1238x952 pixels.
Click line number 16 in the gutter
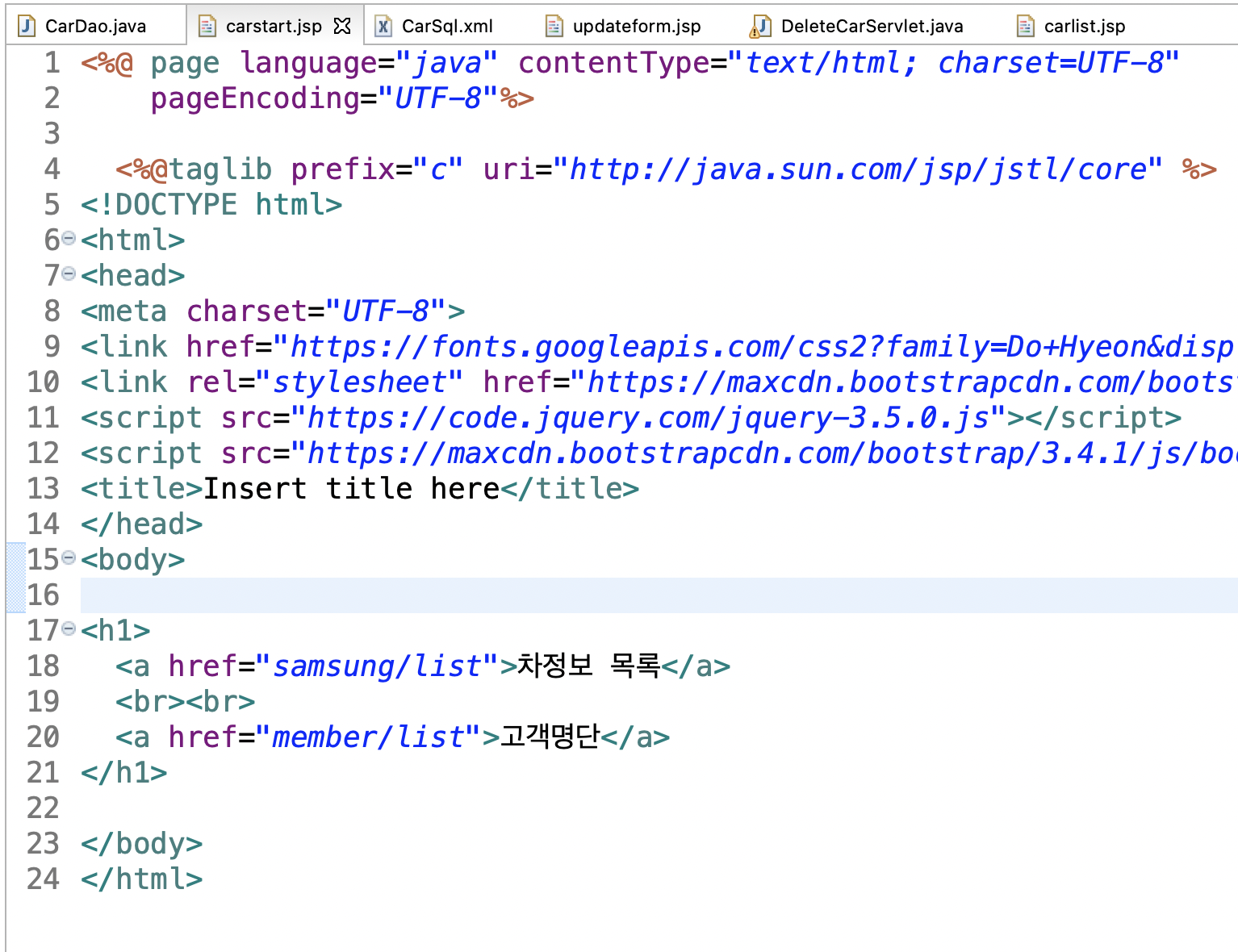(x=44, y=595)
